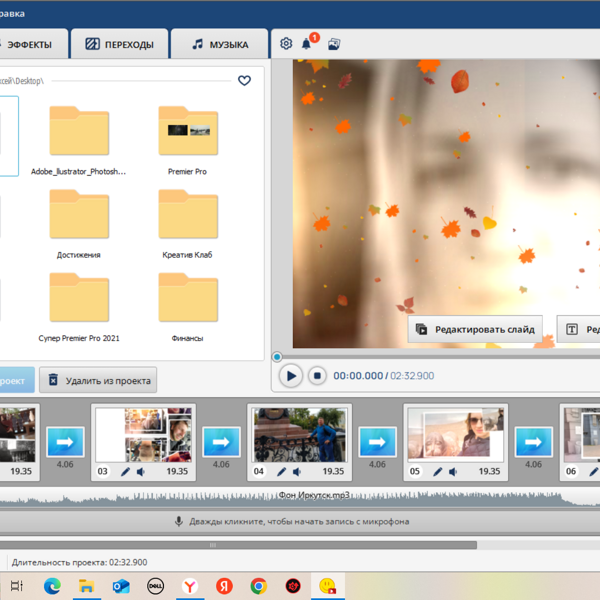Toggle the speaker icon on slide 05
The width and height of the screenshot is (600, 600).
click(454, 472)
